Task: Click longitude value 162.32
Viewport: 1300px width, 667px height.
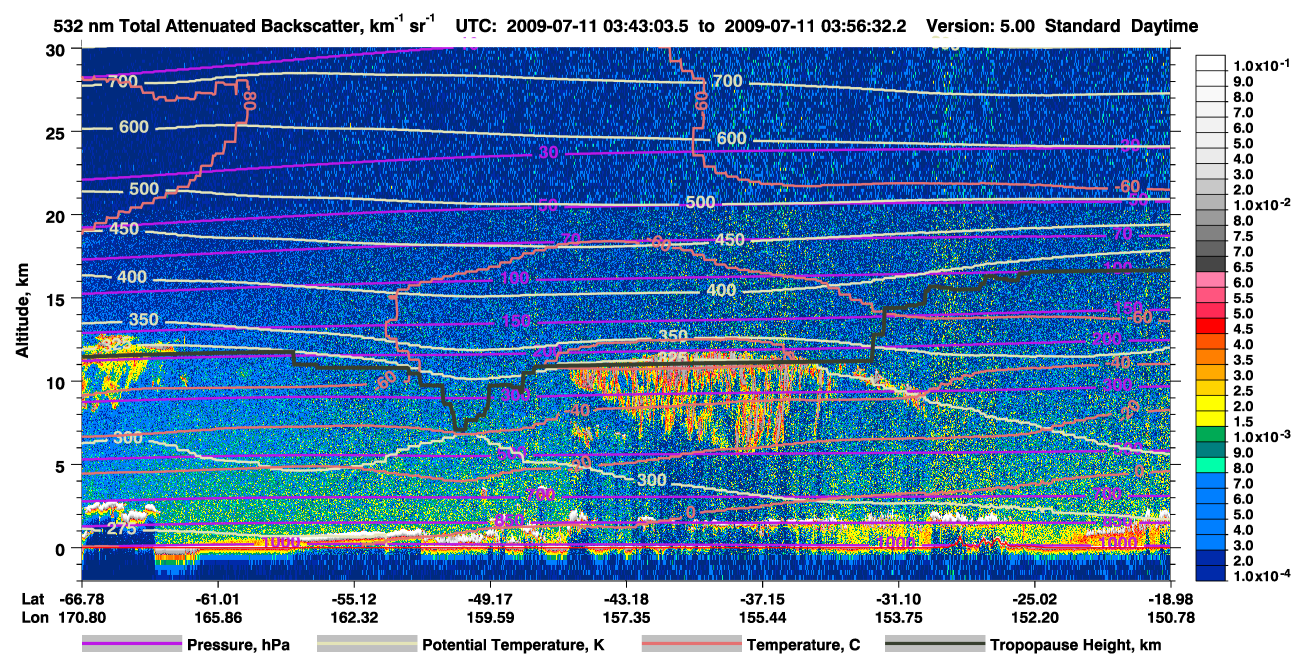Action: pos(354,617)
